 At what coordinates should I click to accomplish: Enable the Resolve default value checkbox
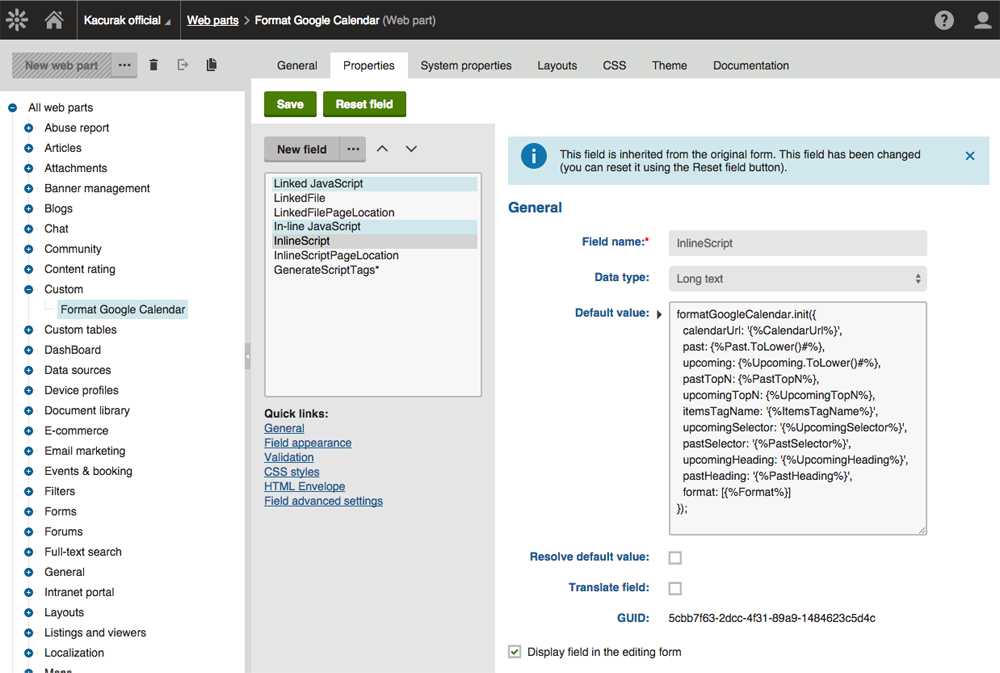click(x=675, y=557)
